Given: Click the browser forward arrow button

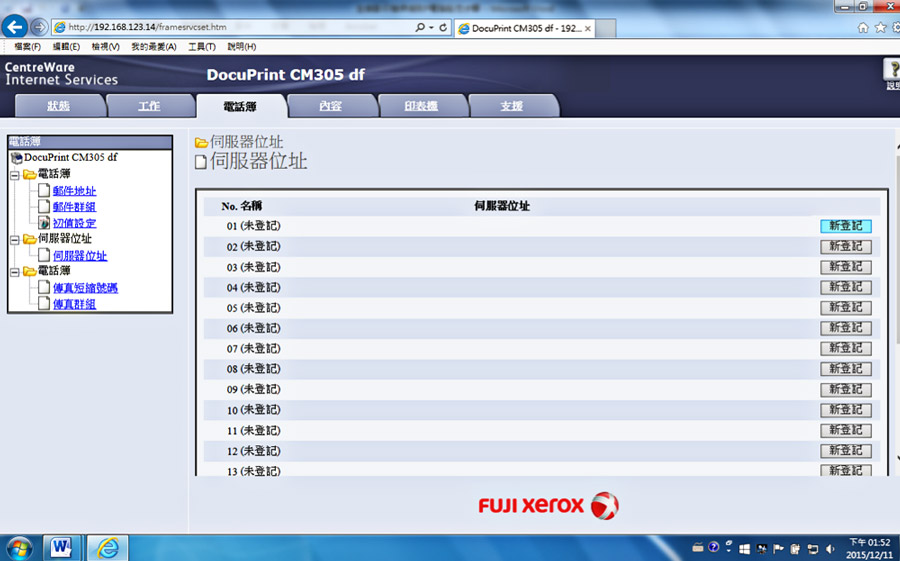Looking at the screenshot, I should 39,27.
